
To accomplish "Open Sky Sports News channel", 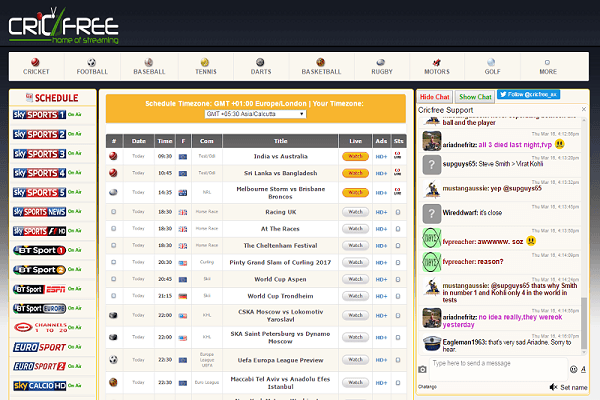I will tap(39, 211).
